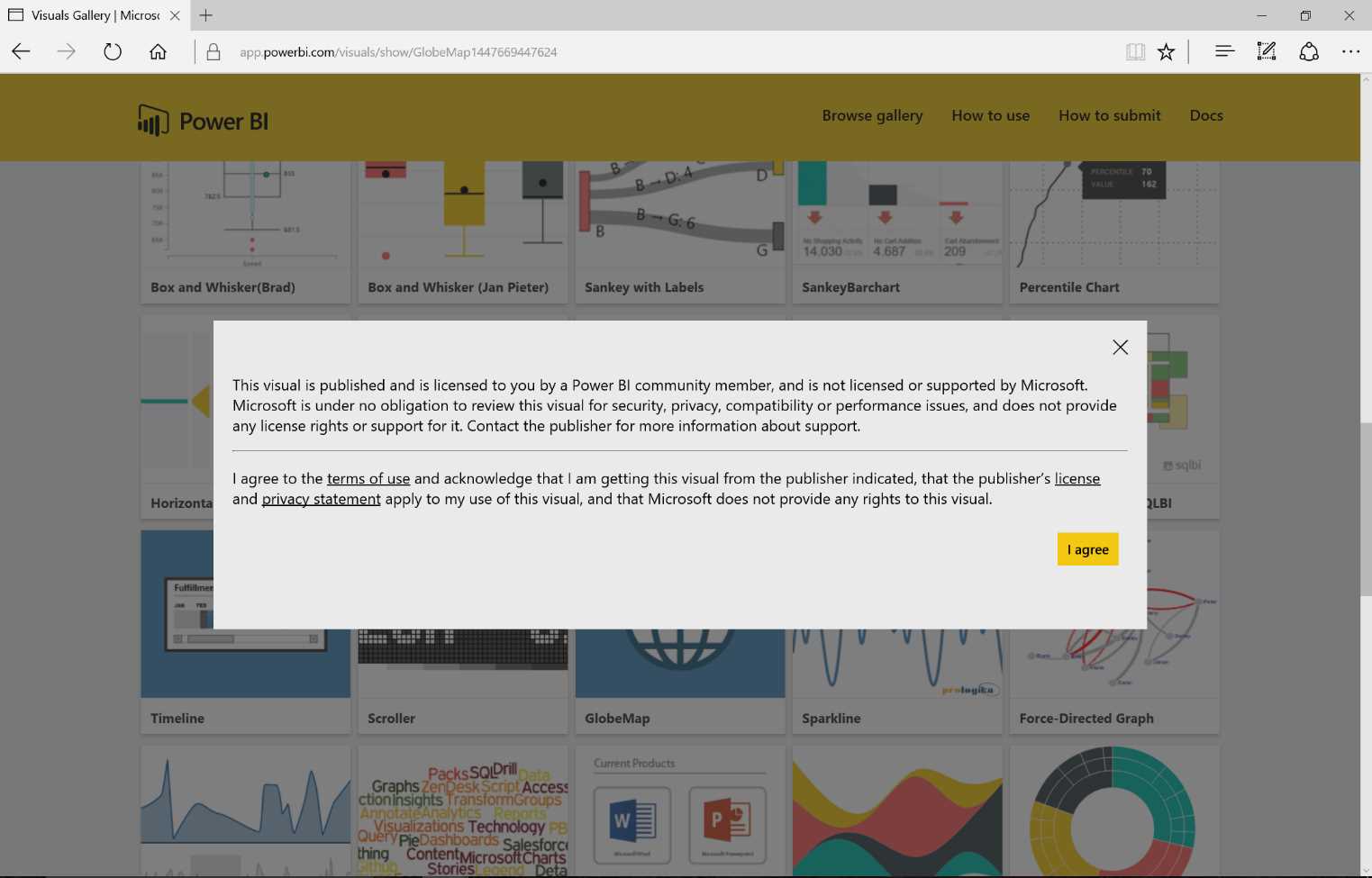Open the terms of use link
The width and height of the screenshot is (1372, 878).
click(368, 478)
